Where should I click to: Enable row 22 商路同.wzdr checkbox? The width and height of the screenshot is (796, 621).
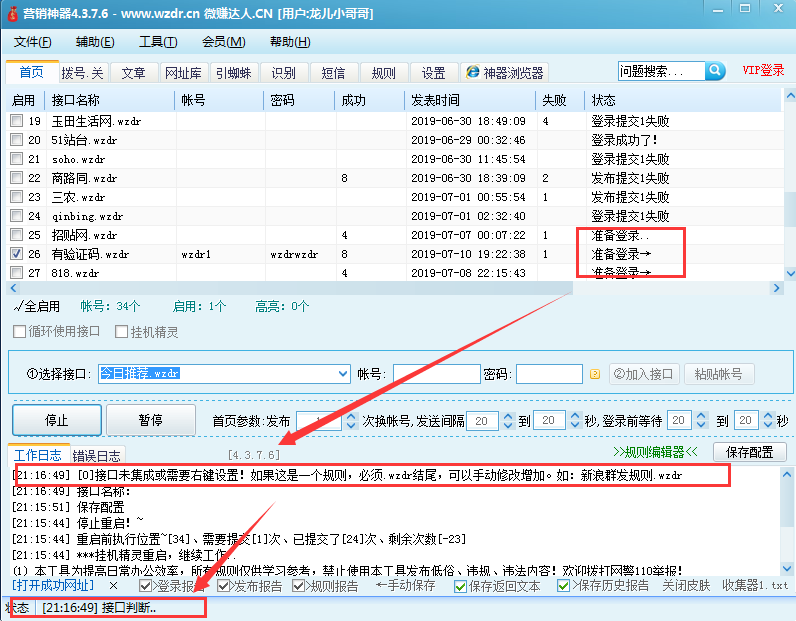pyautogui.click(x=17, y=177)
